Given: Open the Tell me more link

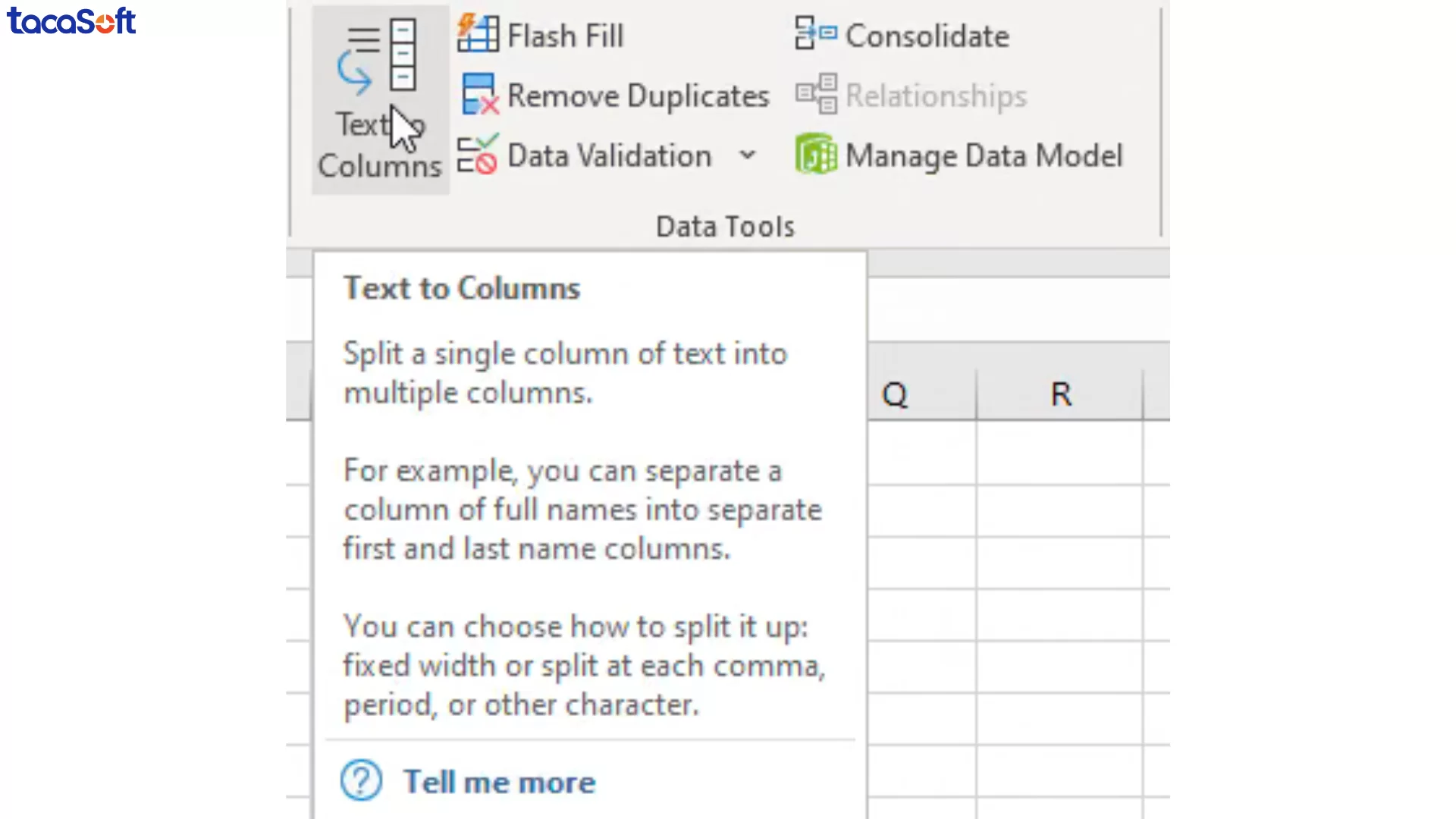Looking at the screenshot, I should (x=499, y=782).
